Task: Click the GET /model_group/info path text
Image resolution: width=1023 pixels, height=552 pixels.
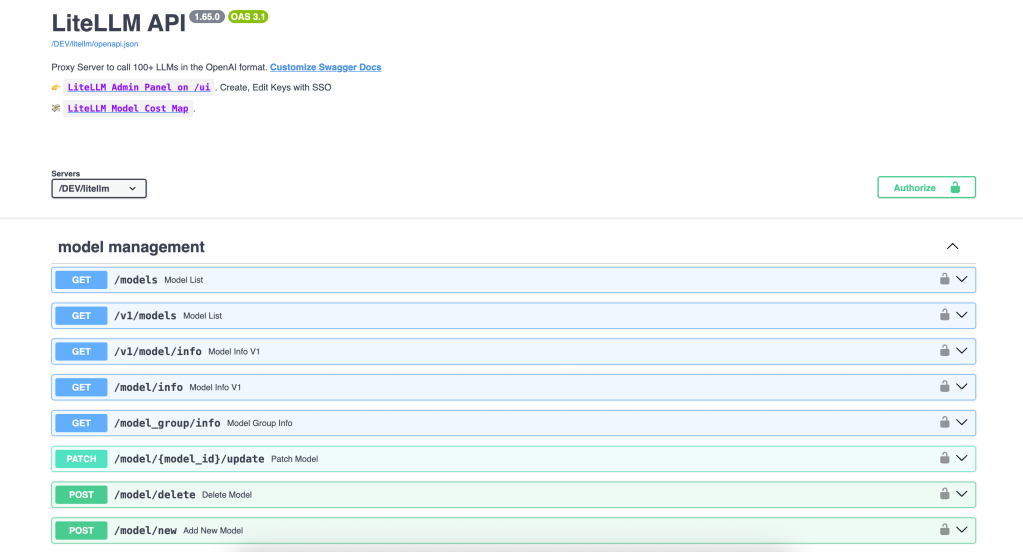Action: tap(167, 423)
